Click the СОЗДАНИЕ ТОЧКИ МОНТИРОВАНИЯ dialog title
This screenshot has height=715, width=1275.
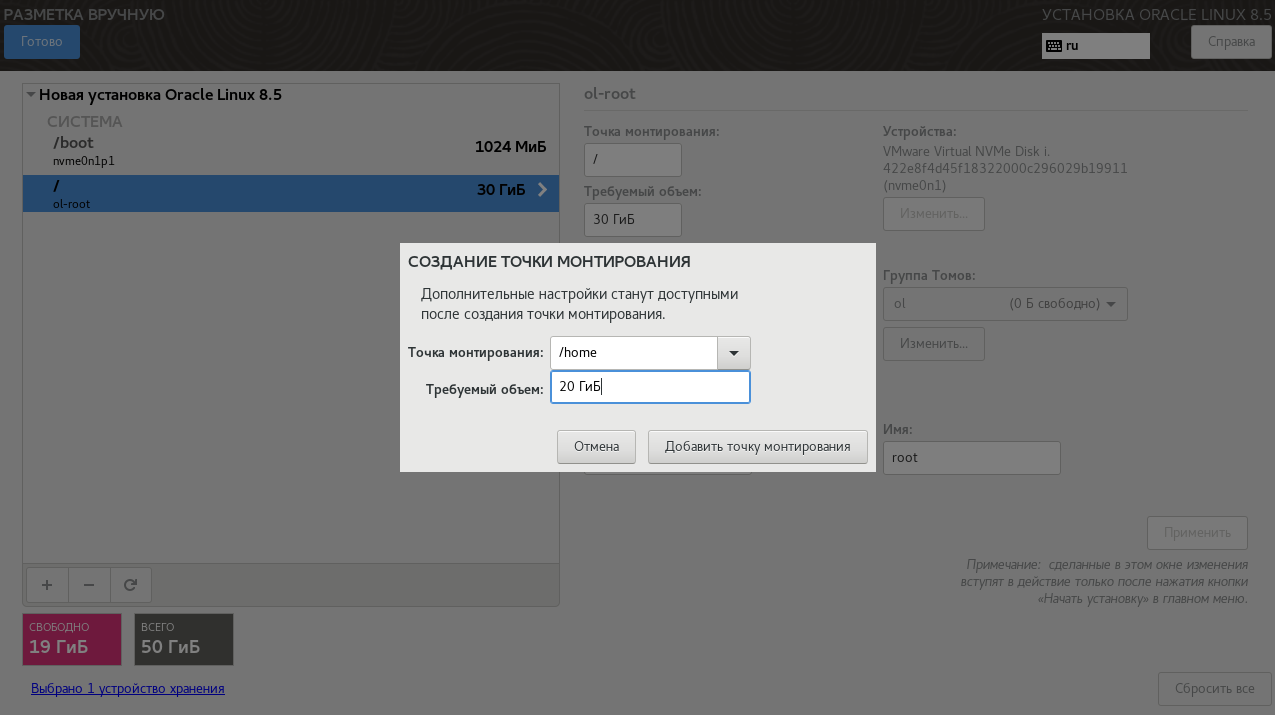(549, 262)
